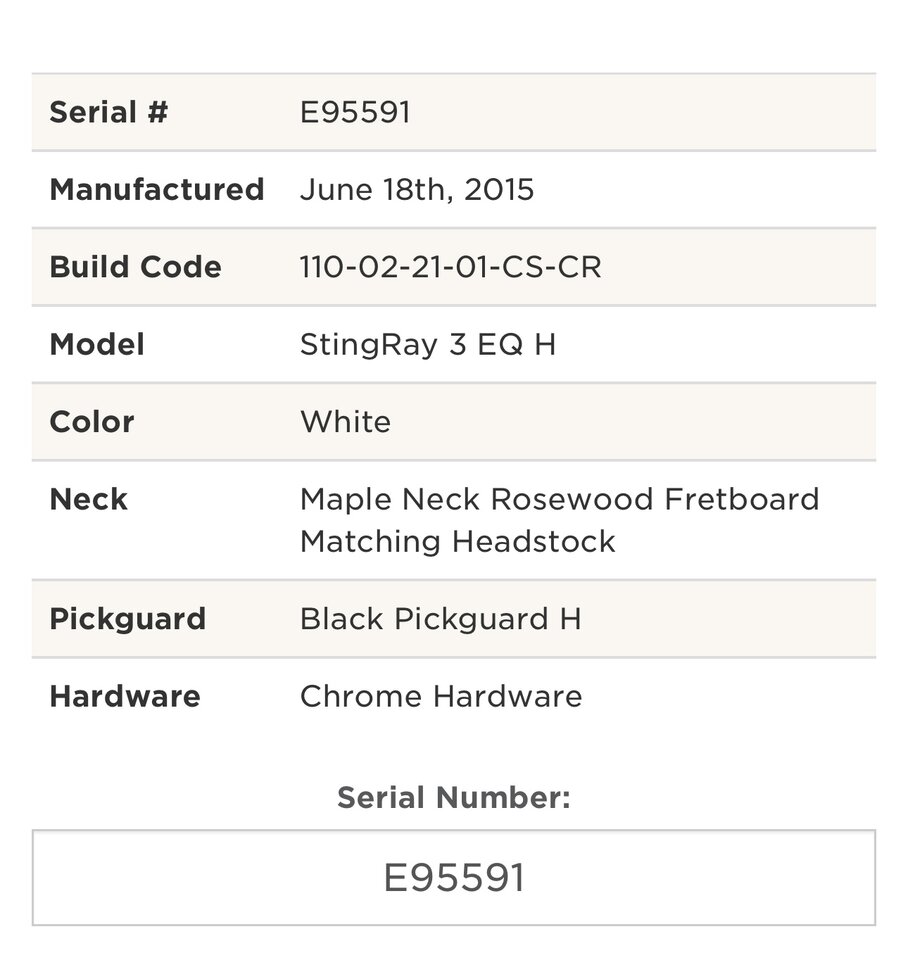Click the White color value
This screenshot has width=908, height=960.
(345, 422)
